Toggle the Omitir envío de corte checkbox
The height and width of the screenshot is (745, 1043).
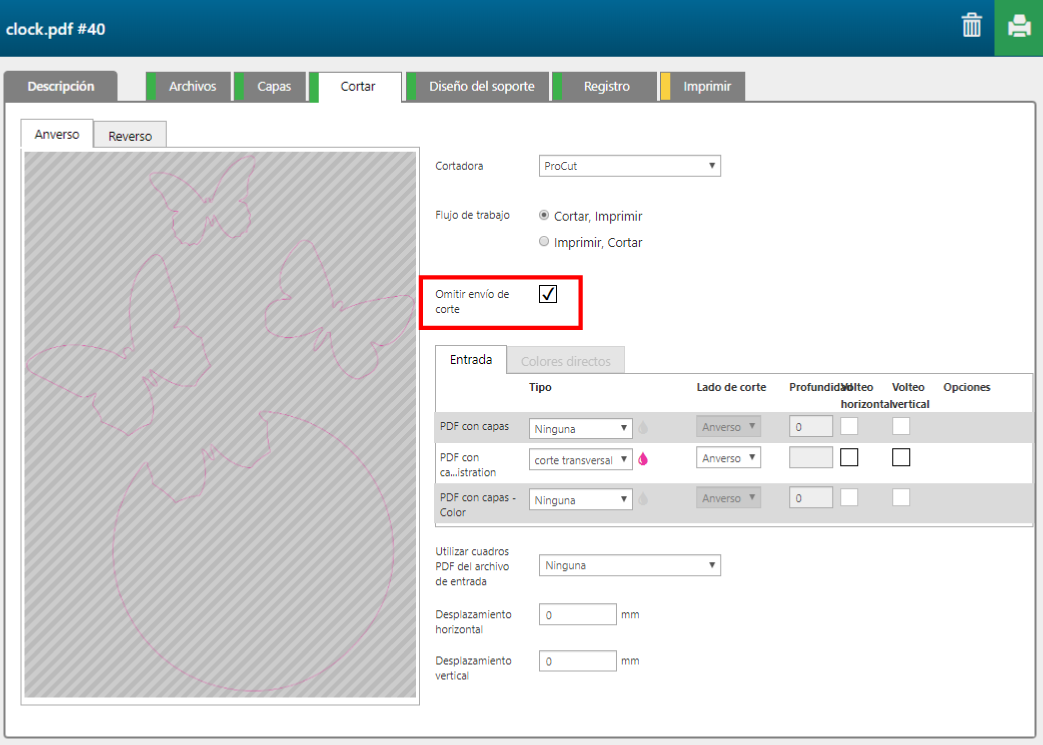click(x=548, y=294)
